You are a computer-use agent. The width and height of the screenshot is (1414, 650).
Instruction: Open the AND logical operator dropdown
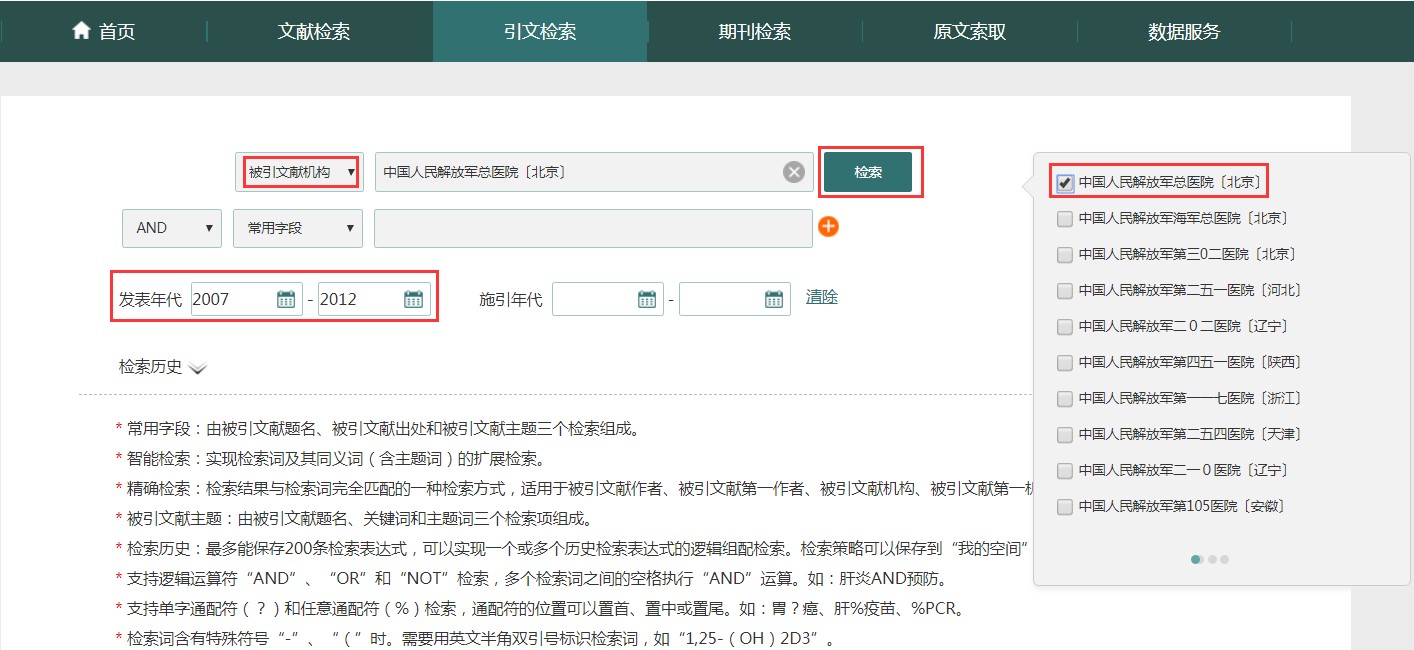click(171, 228)
